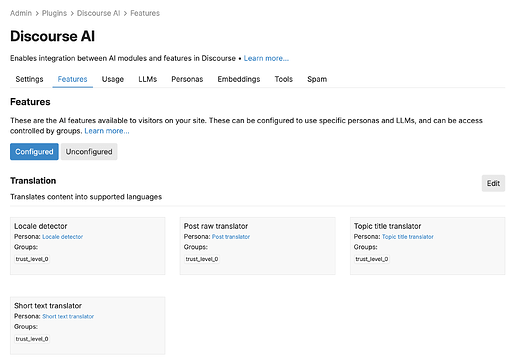The width and height of the screenshot is (517, 364).
Task: Show Configured features
Action: tap(34, 152)
